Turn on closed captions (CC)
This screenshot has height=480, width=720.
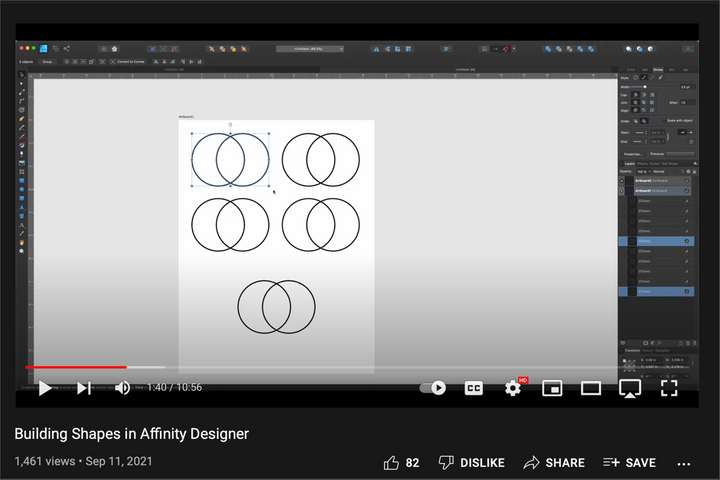click(x=473, y=388)
